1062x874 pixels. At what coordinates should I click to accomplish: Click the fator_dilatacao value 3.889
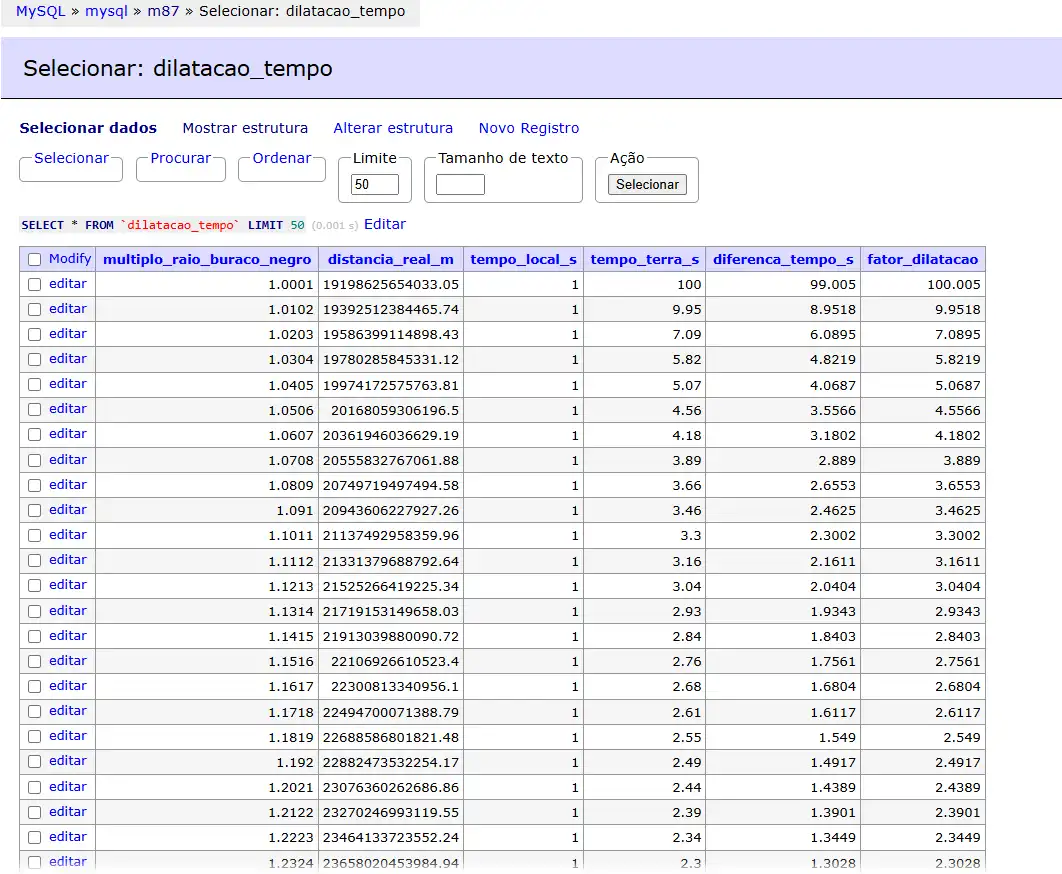click(962, 461)
